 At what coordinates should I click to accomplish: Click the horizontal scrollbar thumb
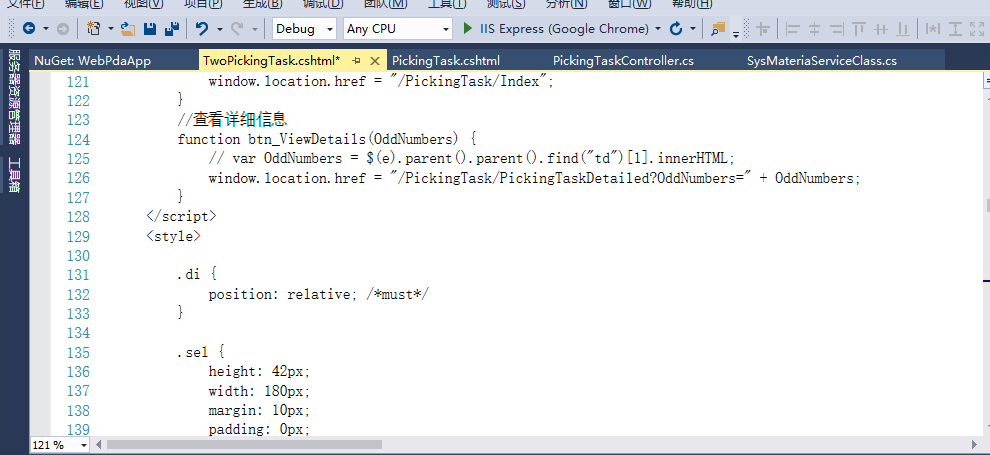pyautogui.click(x=245, y=444)
